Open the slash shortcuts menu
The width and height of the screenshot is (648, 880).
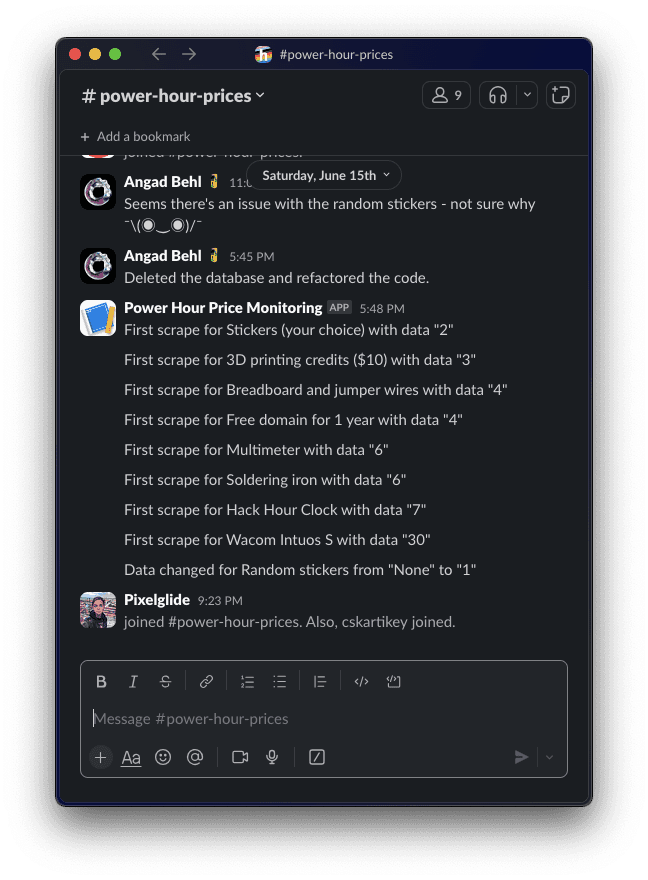(x=317, y=757)
